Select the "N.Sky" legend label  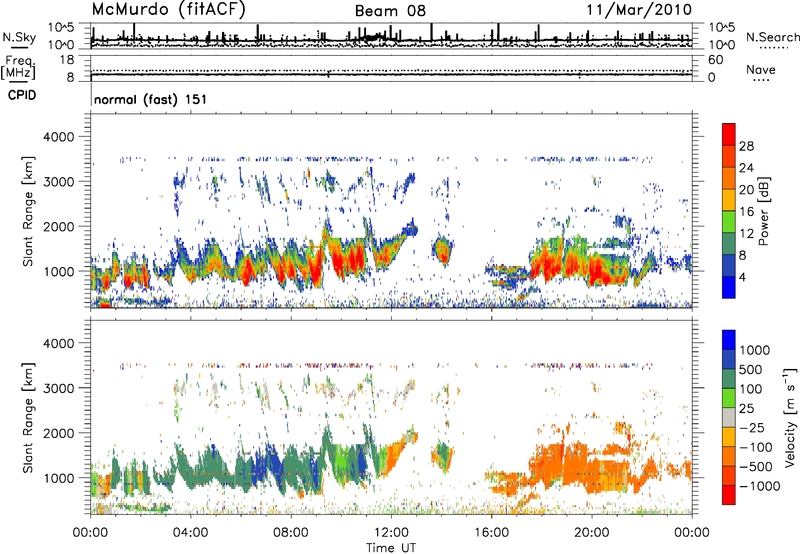(x=19, y=37)
